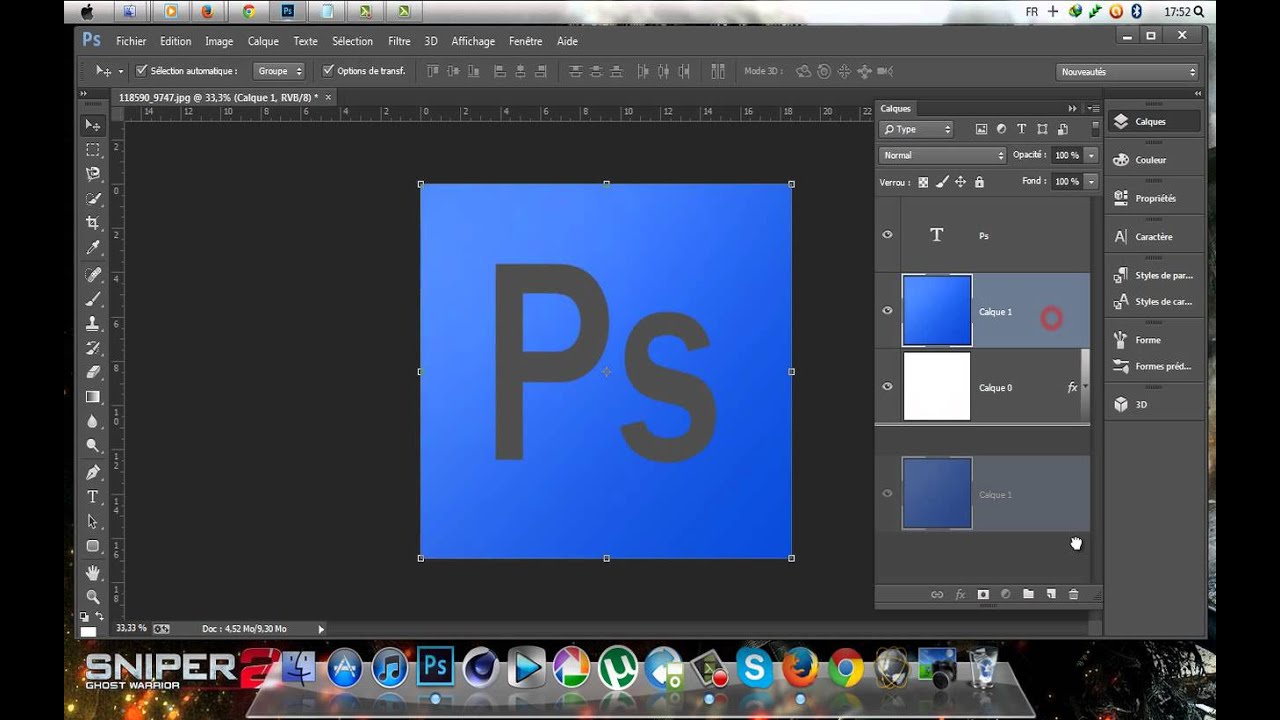Lock all with padlock icon
Viewport: 1280px width, 720px height.
pos(979,182)
